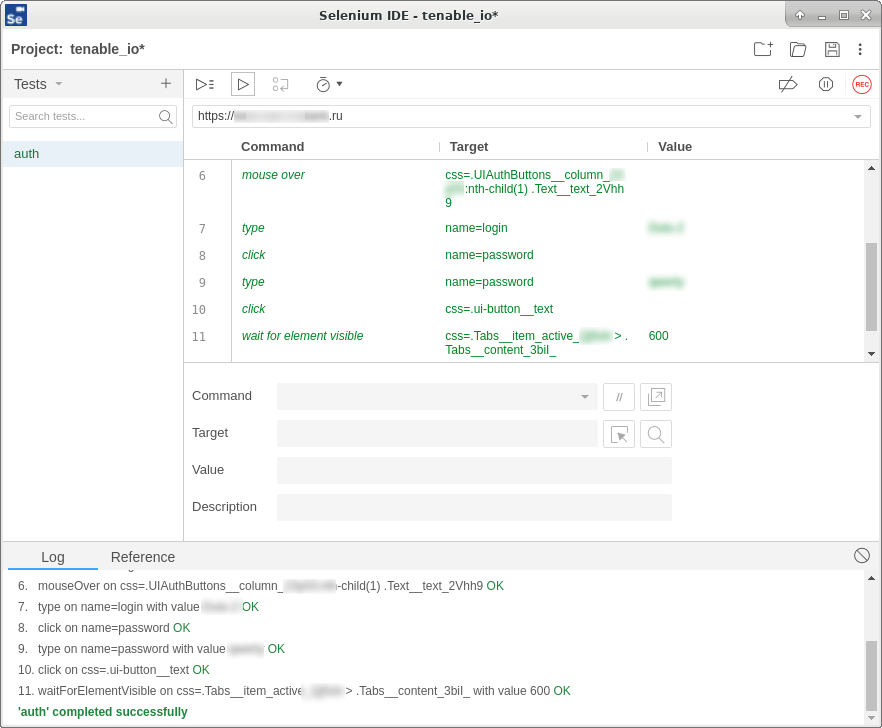Select the auth test
Screen dimensions: 882x728
point(93,154)
